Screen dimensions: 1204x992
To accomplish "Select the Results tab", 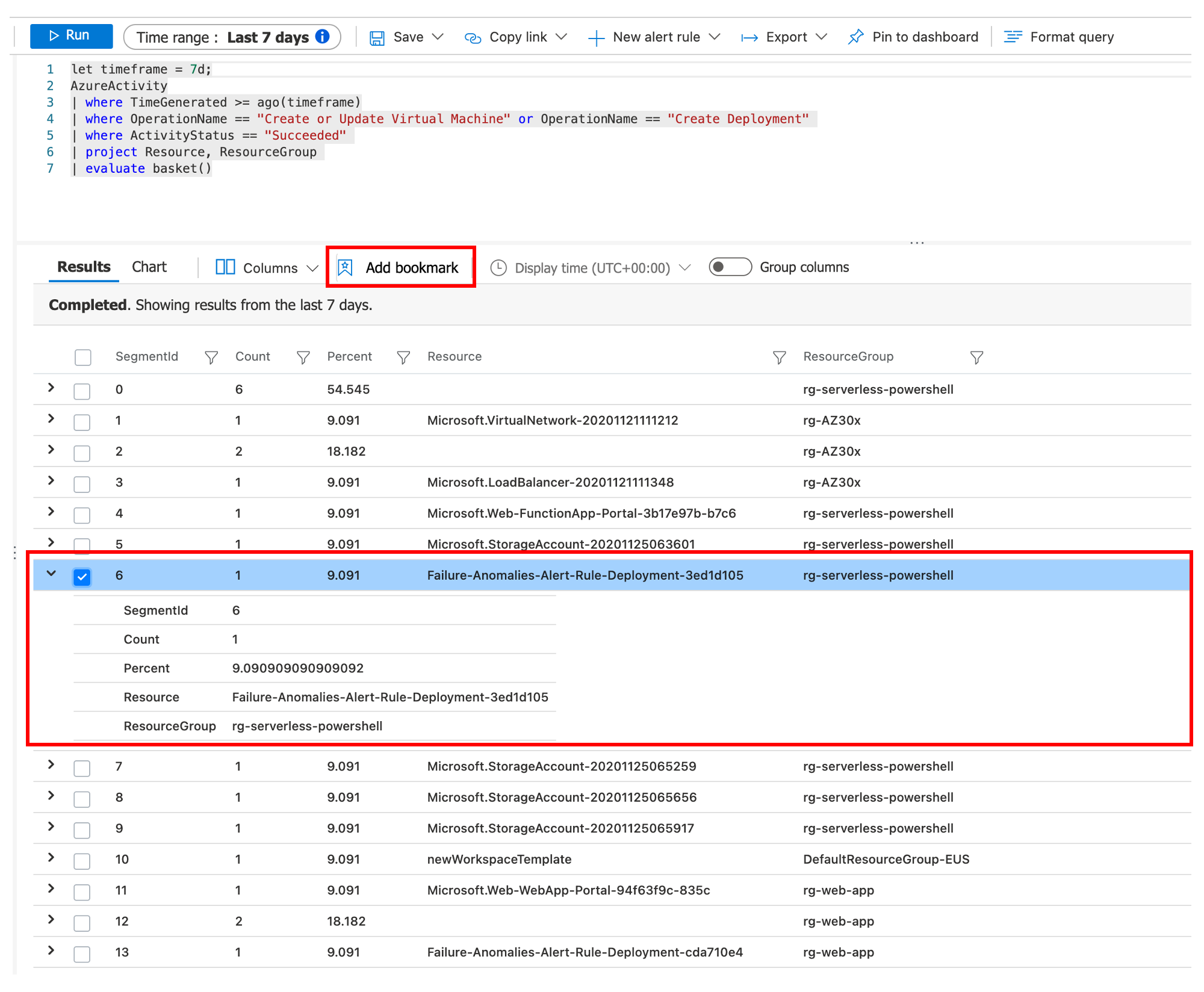I will tap(84, 267).
